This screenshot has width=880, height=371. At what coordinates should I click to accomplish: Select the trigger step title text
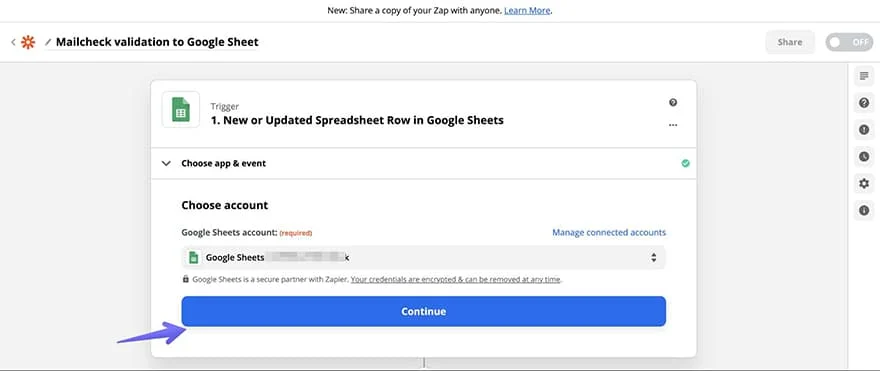point(357,120)
